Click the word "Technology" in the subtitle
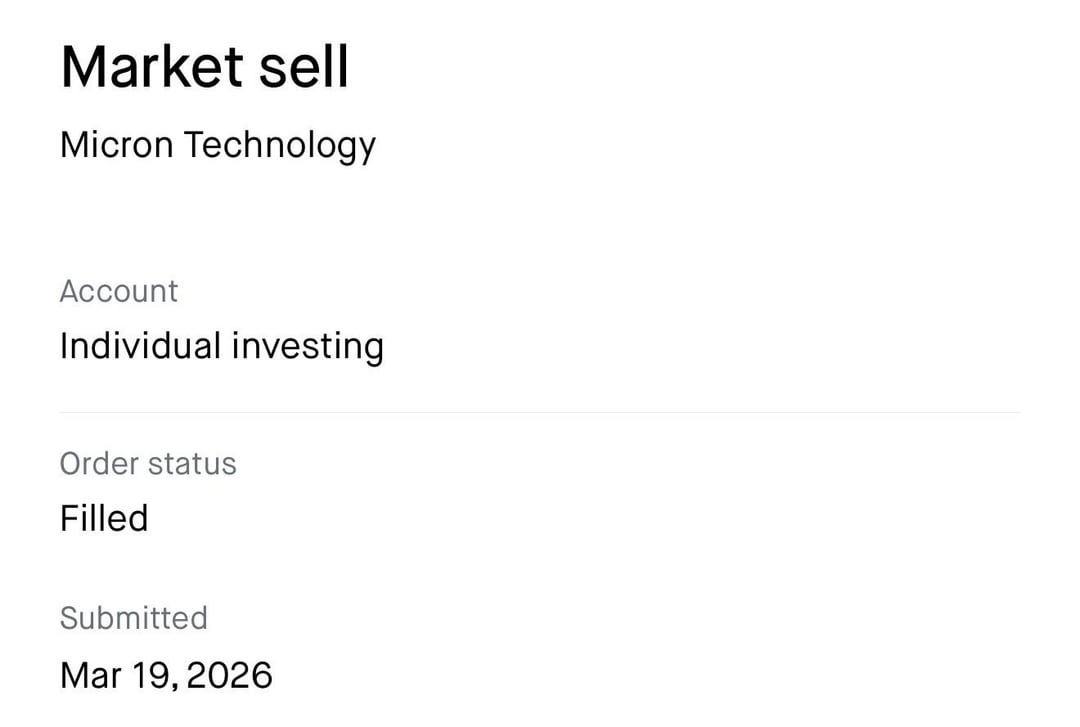The width and height of the screenshot is (1080, 727). click(279, 146)
